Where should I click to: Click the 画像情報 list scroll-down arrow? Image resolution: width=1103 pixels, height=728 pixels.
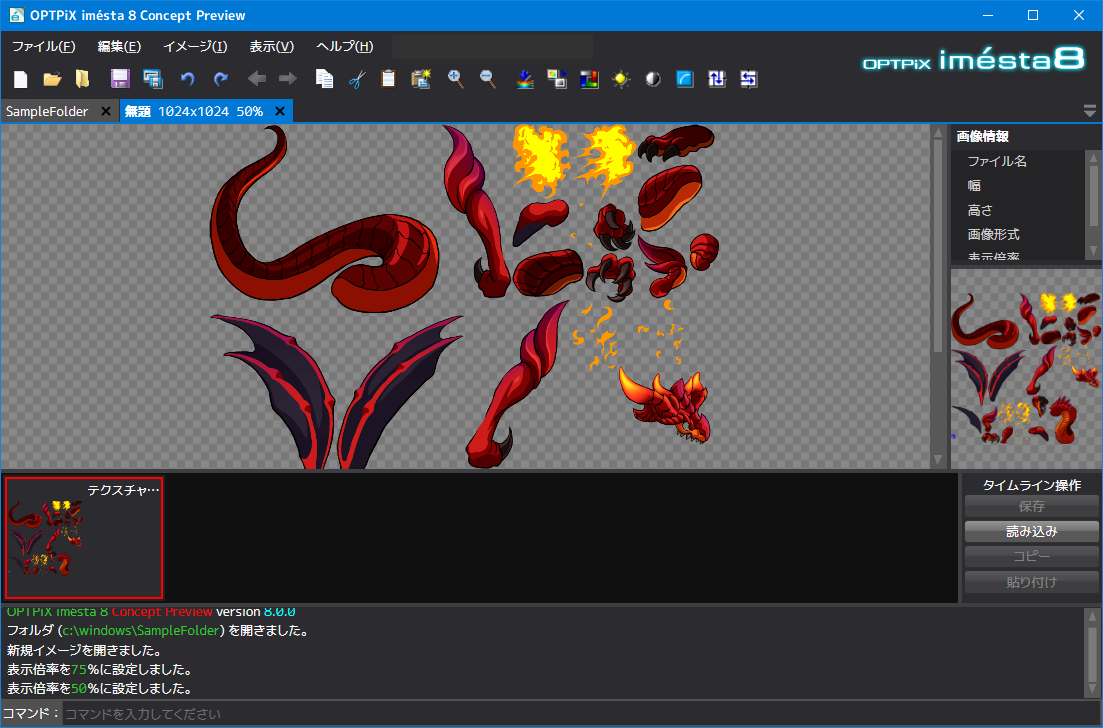coord(1093,250)
